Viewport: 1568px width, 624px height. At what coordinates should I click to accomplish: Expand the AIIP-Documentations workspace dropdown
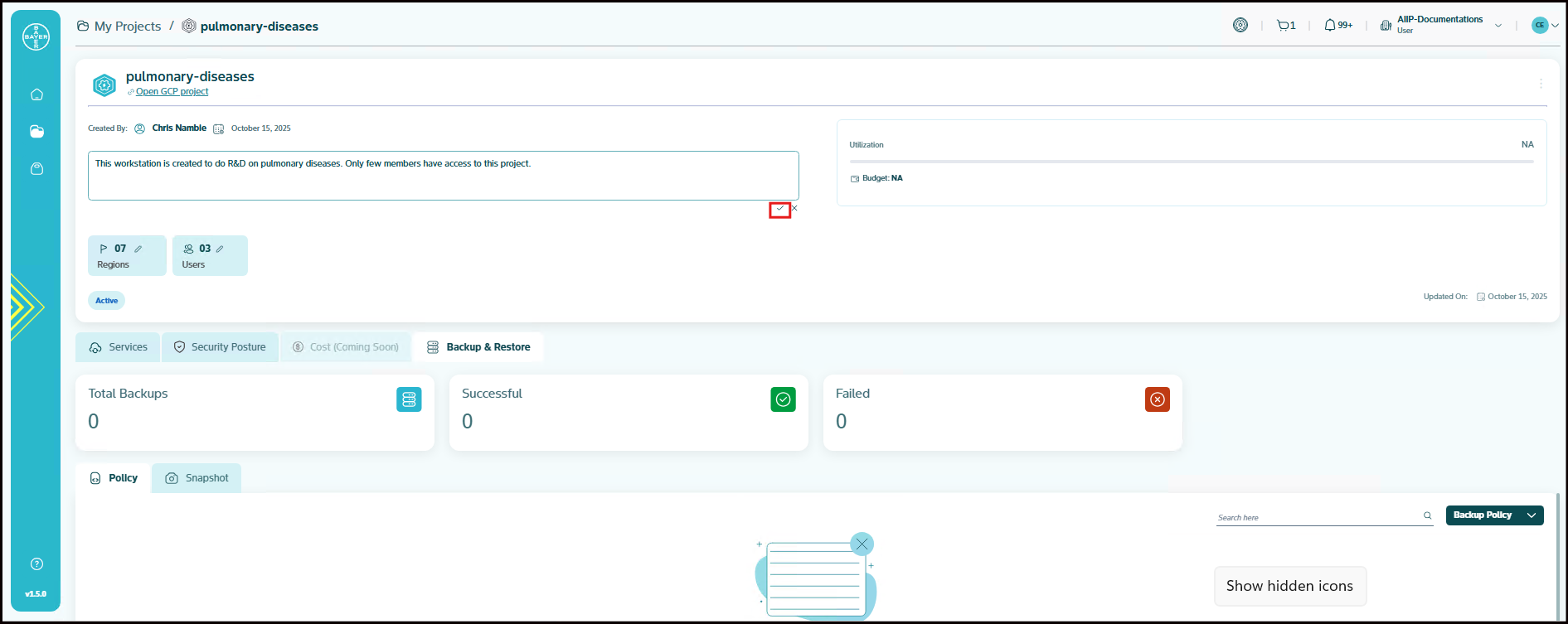(1498, 26)
